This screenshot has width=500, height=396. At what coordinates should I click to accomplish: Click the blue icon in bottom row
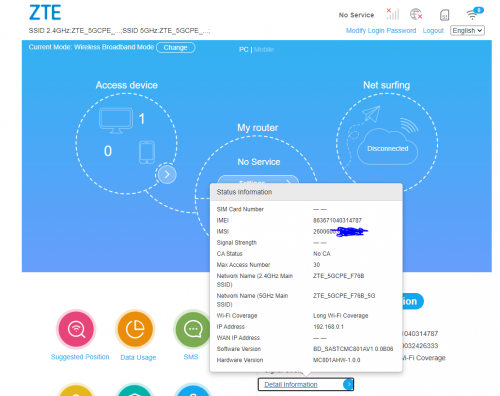193,389
